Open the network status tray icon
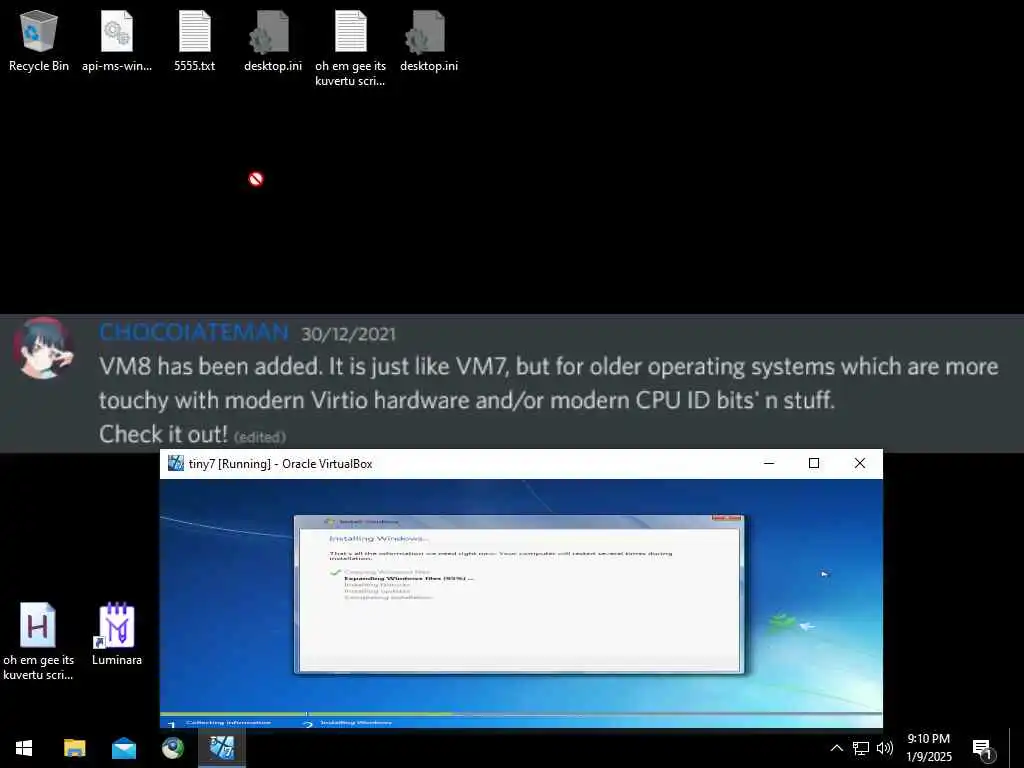1024x768 pixels. click(x=861, y=748)
